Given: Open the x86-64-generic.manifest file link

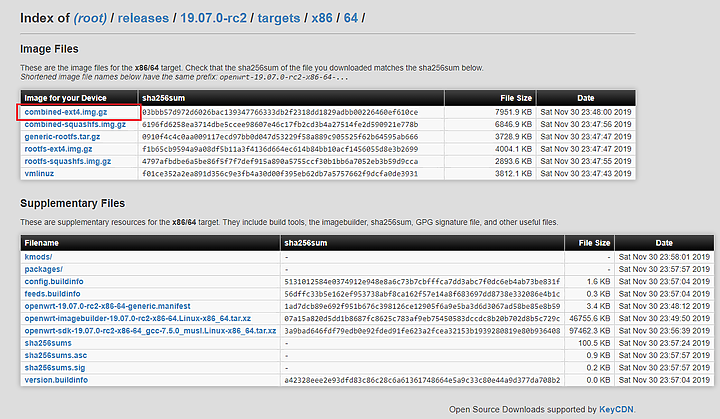Looking at the screenshot, I should click(107, 306).
